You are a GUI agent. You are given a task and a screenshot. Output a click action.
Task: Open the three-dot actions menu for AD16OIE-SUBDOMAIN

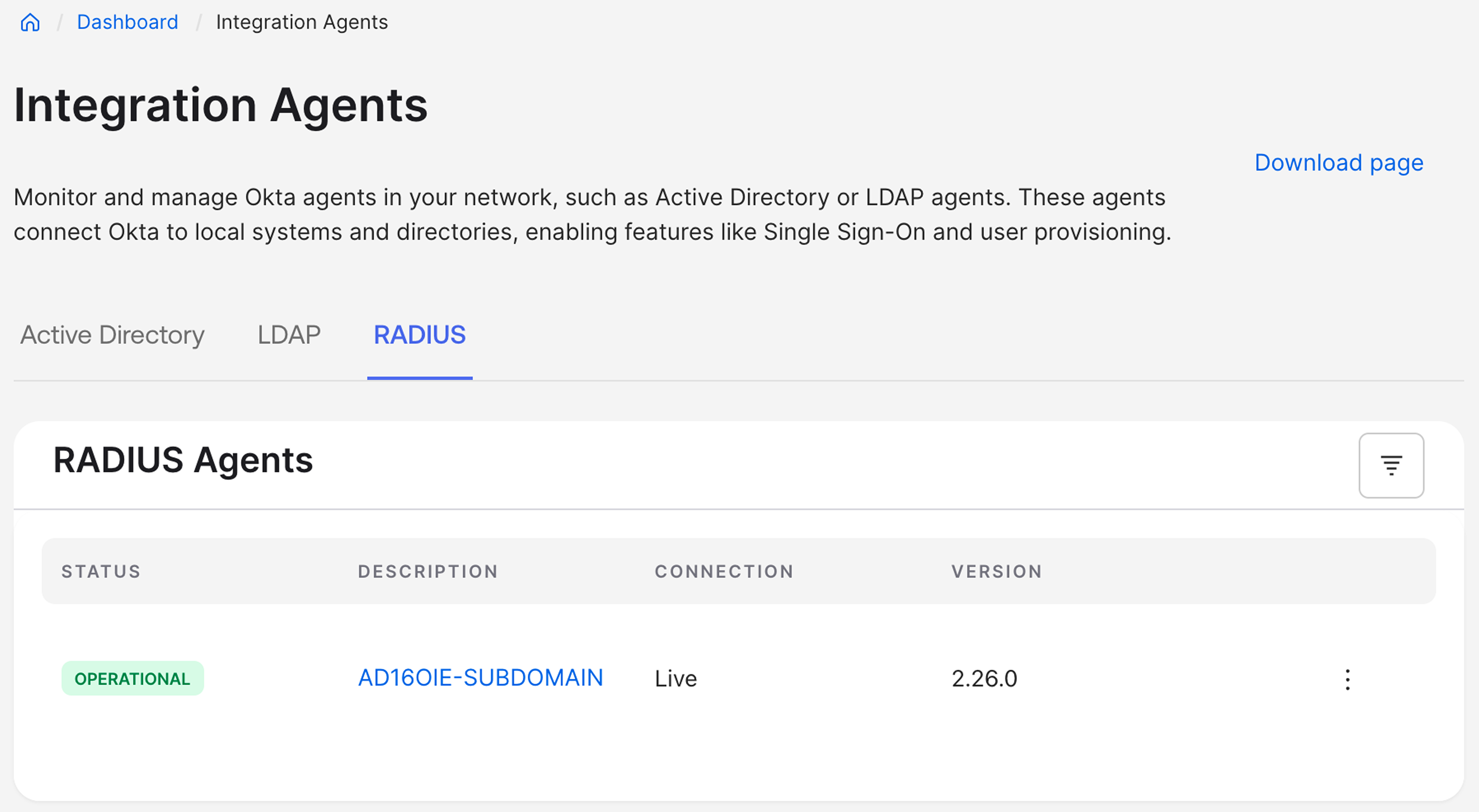click(1347, 679)
